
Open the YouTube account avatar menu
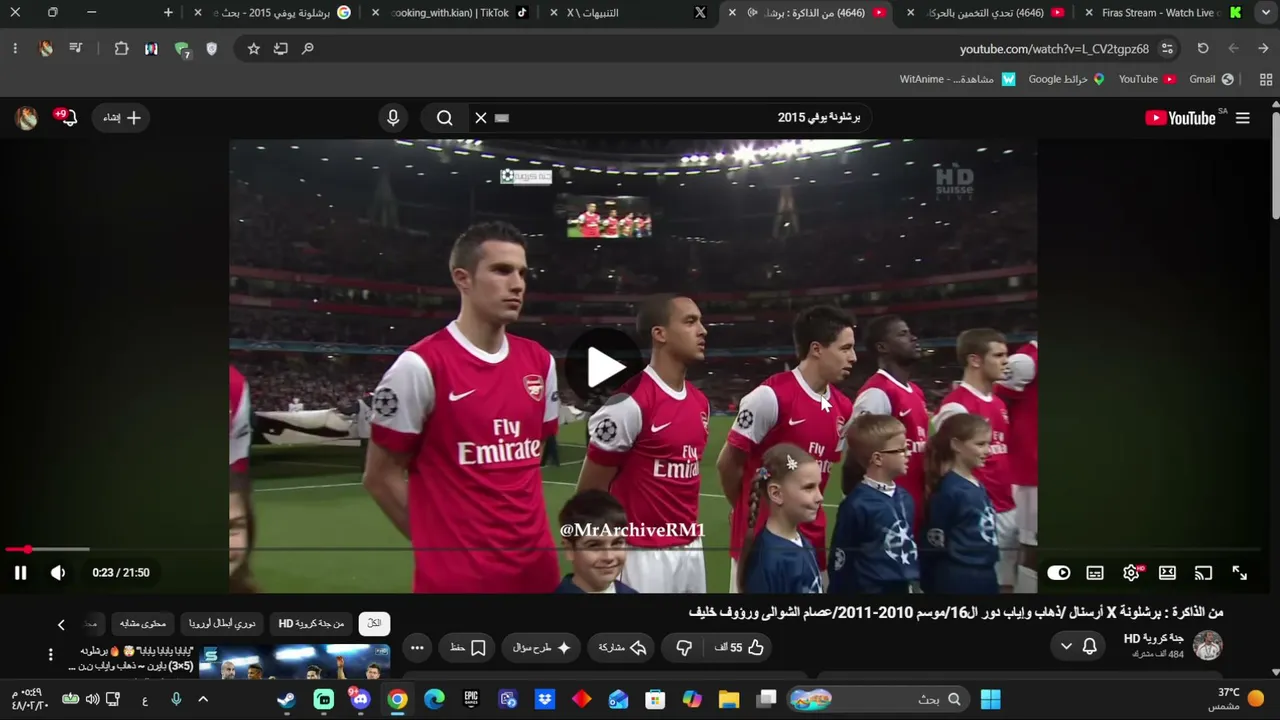pyautogui.click(x=27, y=118)
